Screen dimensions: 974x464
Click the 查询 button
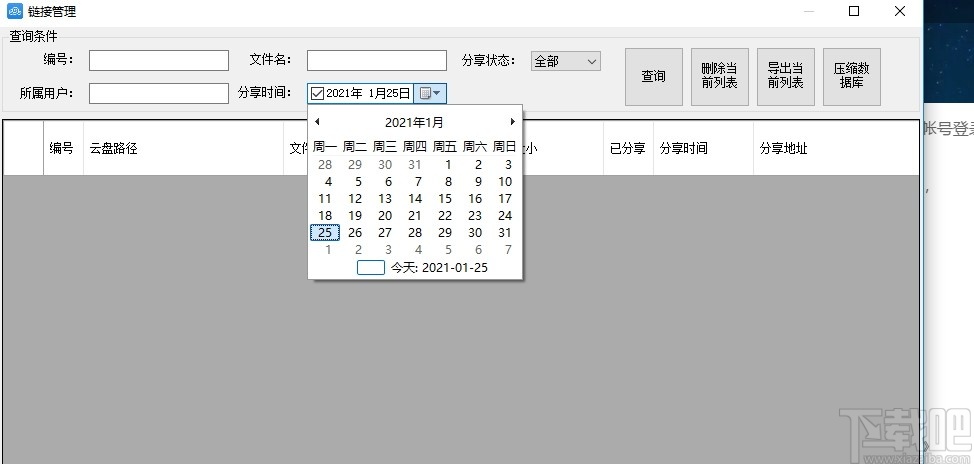point(653,77)
